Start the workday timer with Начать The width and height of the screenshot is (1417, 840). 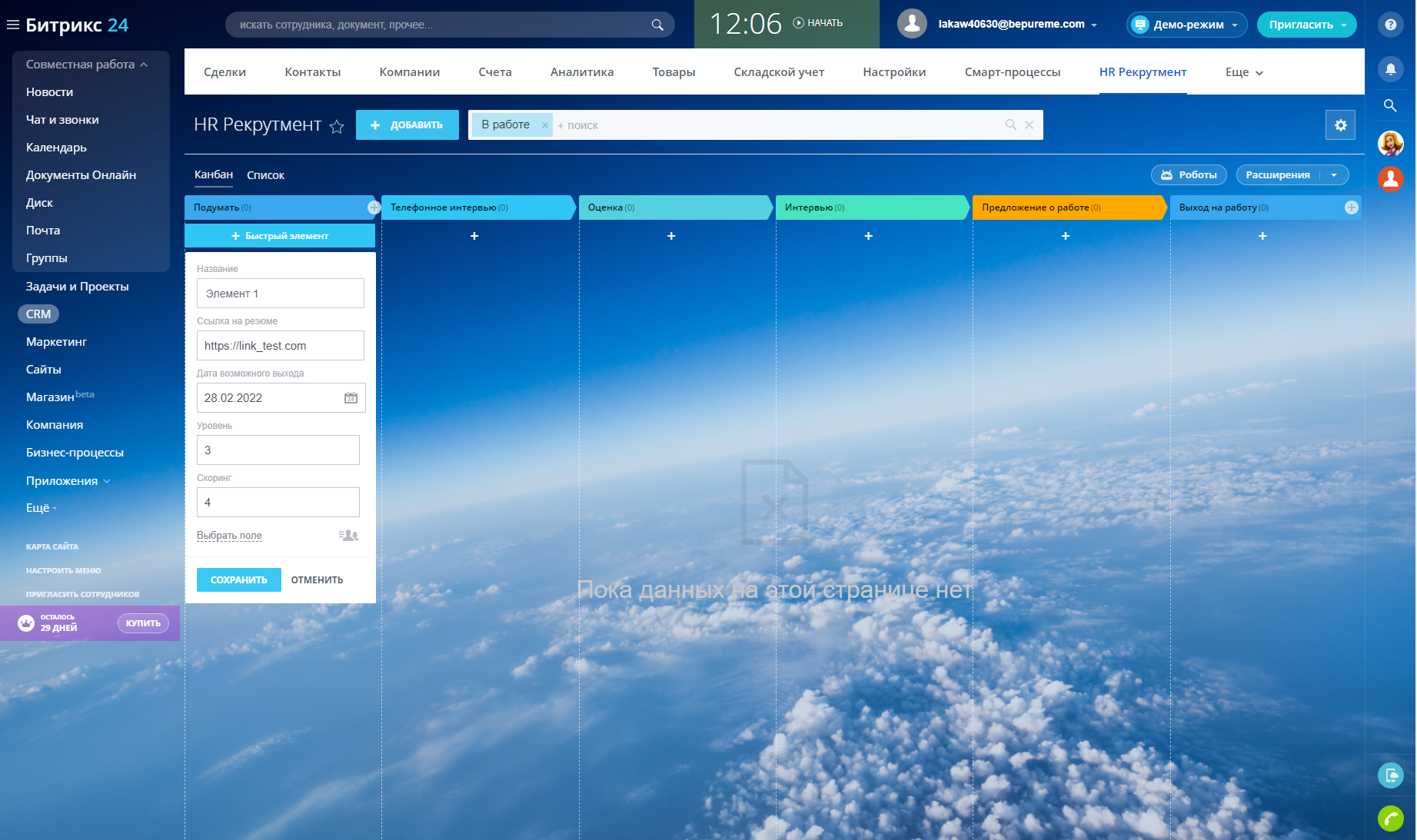818,23
